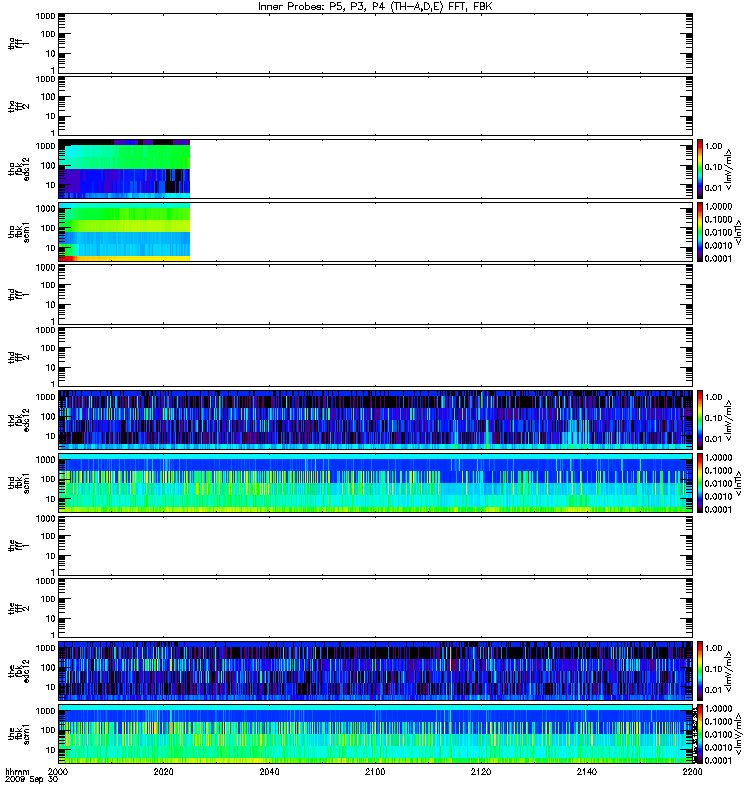Select the tha fbk scm1 spectrogram panel
Viewport: 750px width, 800px height.
click(375, 232)
